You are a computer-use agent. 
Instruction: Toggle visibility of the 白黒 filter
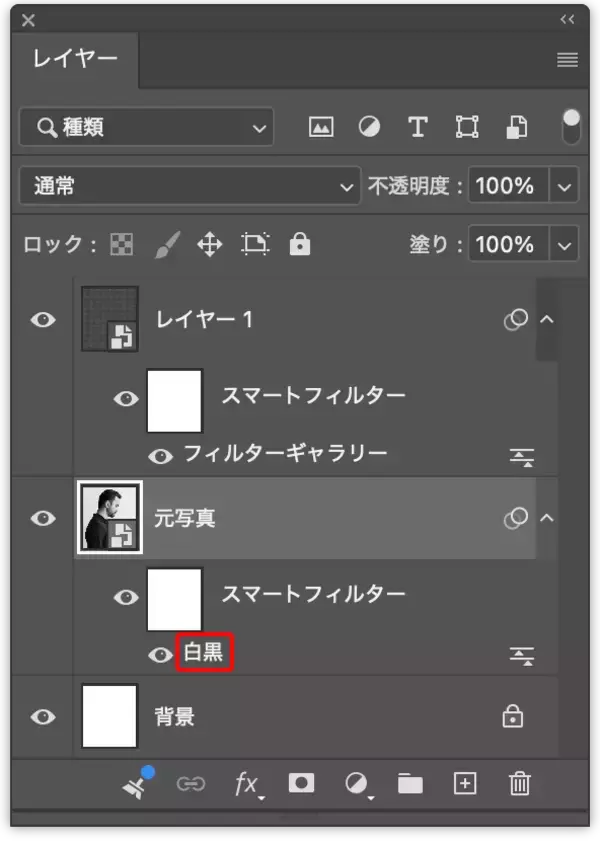[160, 655]
